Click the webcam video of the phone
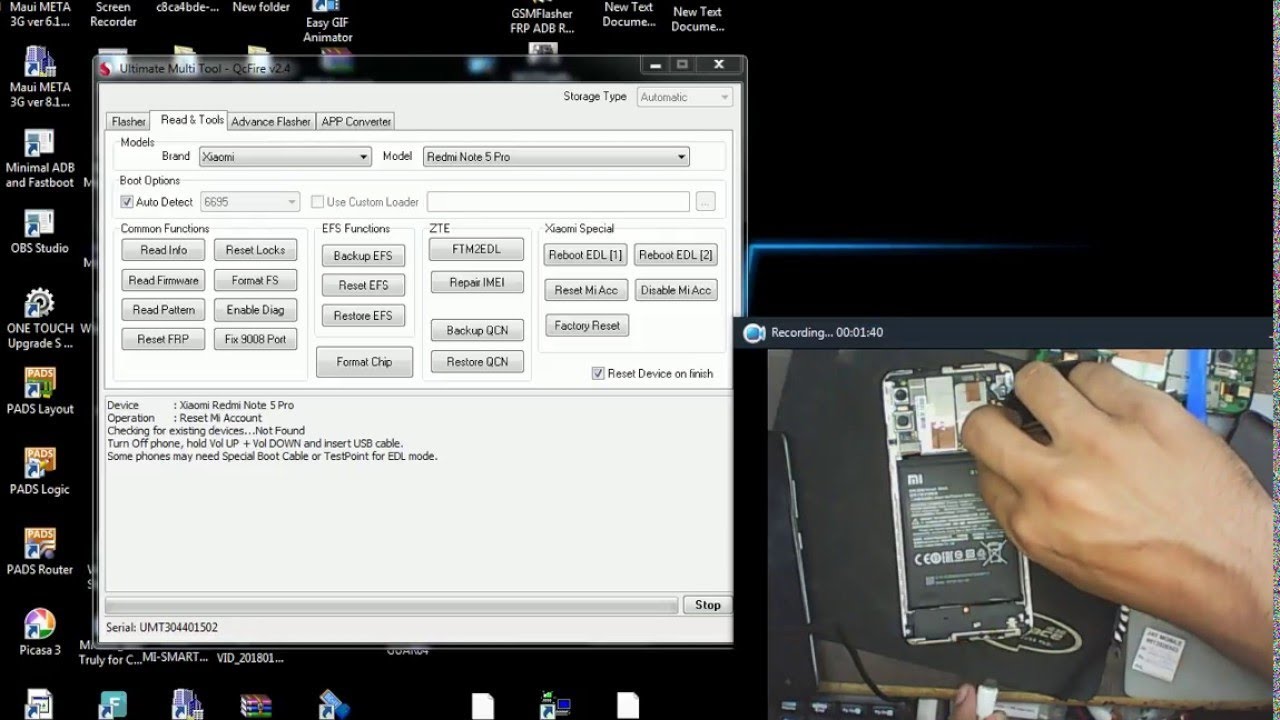Screen dimensions: 1280x720 click(1023, 535)
